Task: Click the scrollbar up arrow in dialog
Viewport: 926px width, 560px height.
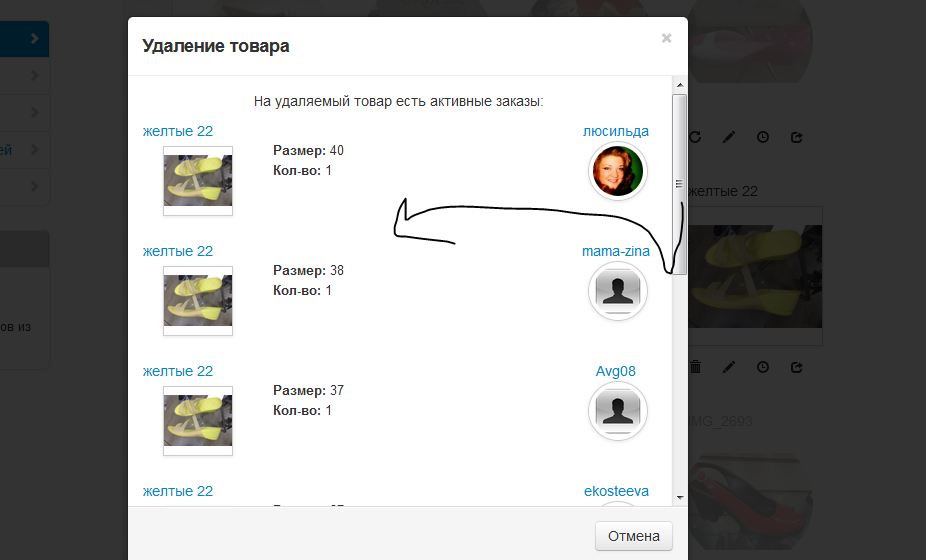Action: [680, 85]
